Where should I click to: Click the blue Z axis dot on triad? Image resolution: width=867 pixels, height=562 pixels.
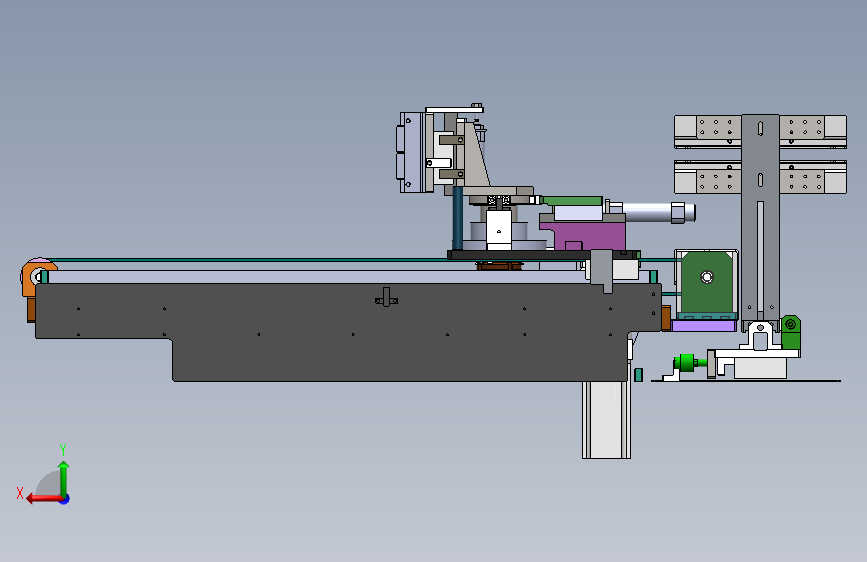point(65,499)
